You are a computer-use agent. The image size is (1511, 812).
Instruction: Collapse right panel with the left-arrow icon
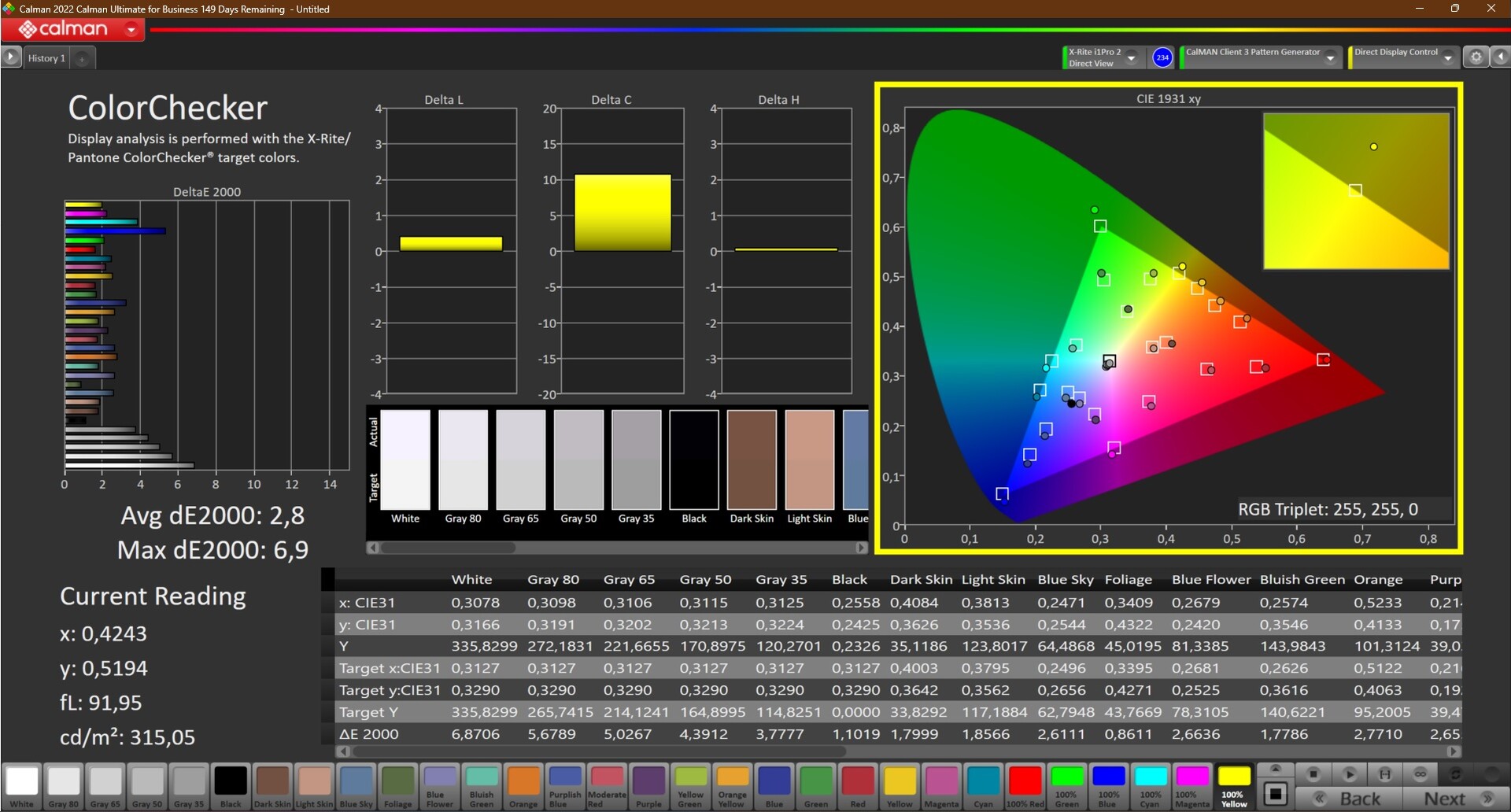click(1500, 57)
